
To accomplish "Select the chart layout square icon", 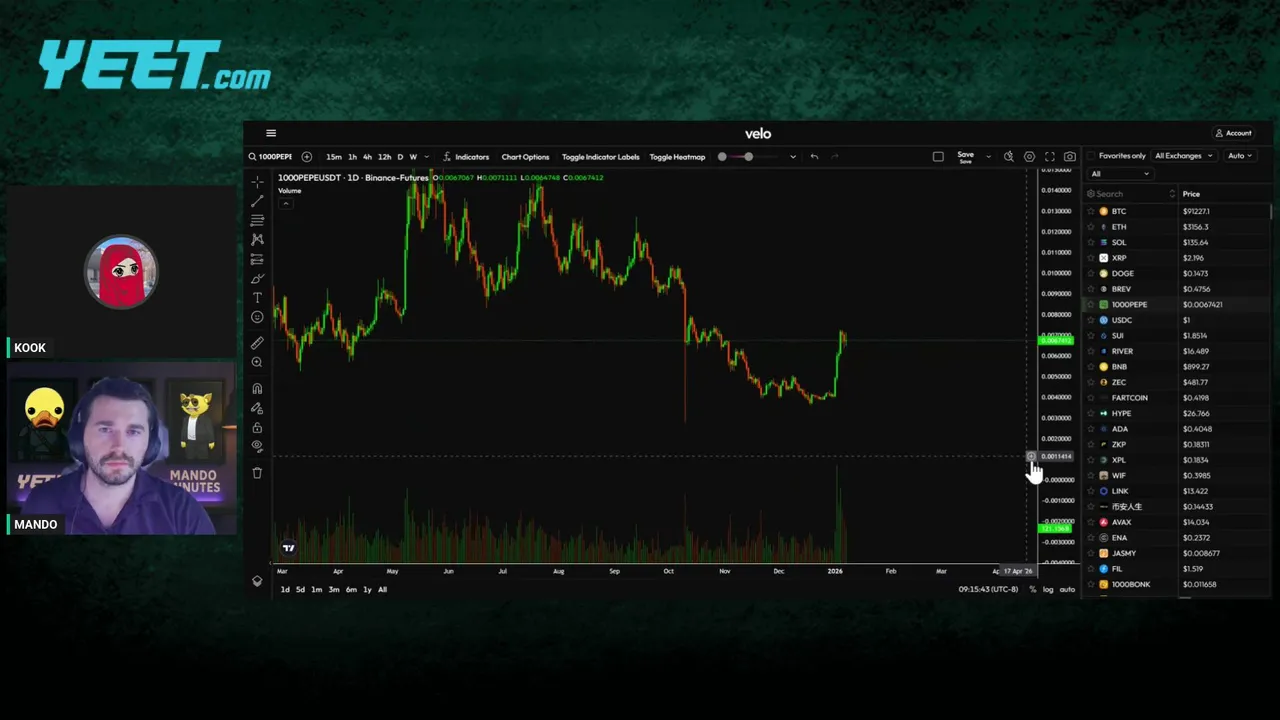I will pyautogui.click(x=938, y=157).
